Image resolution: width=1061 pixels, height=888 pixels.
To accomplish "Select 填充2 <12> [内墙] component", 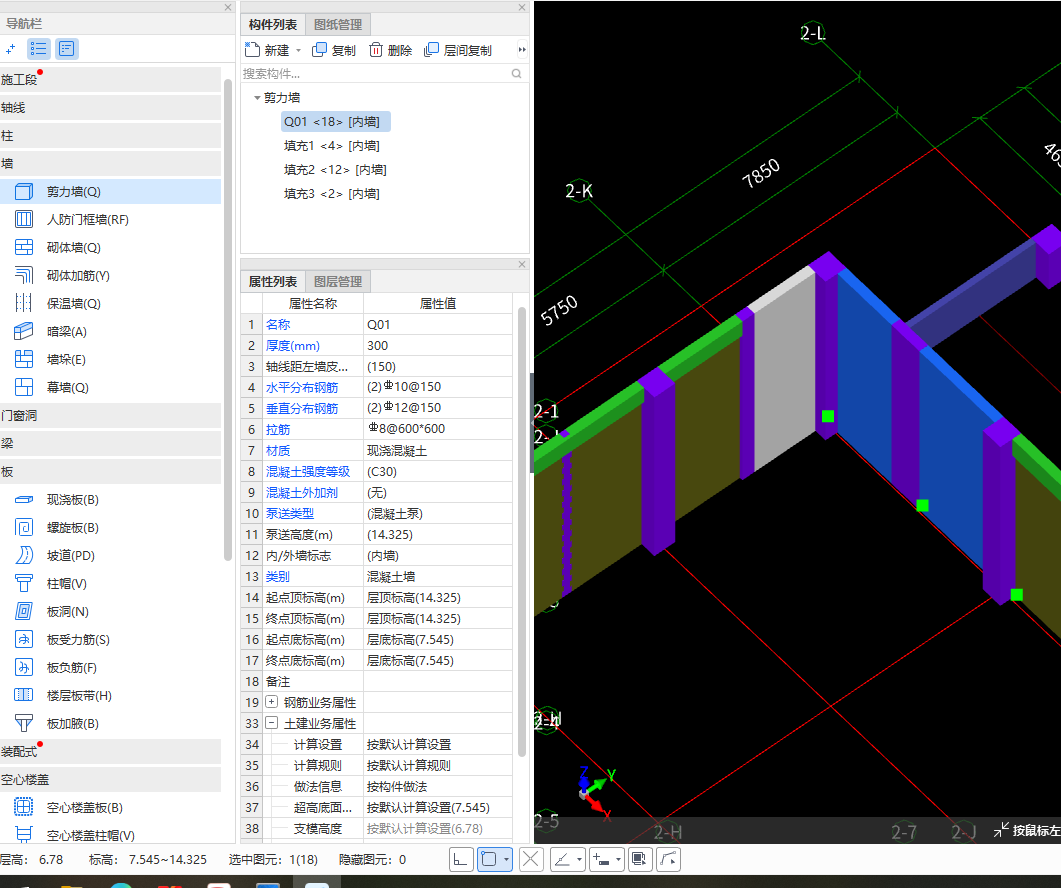I will coord(335,169).
